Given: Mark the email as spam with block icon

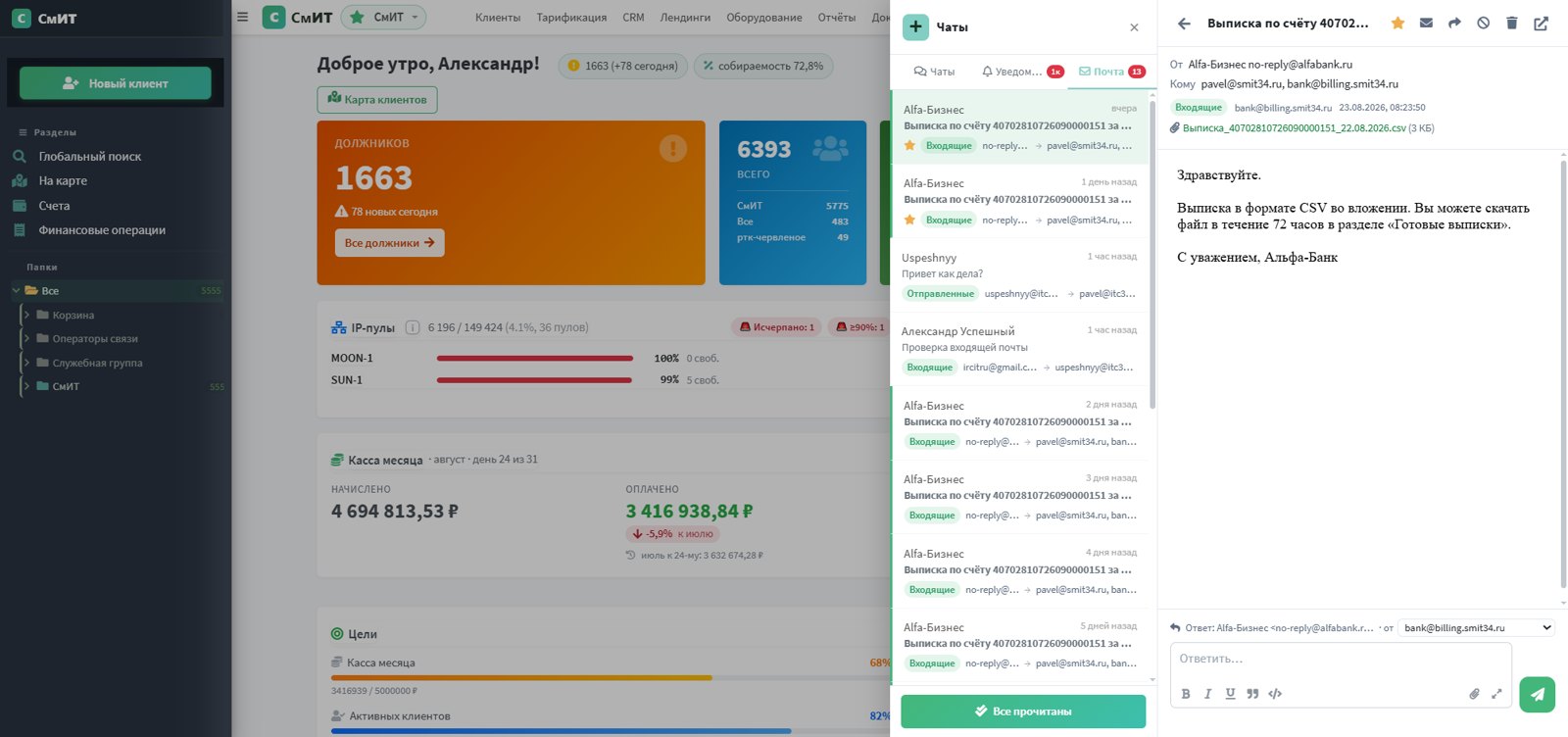Looking at the screenshot, I should (x=1483, y=23).
